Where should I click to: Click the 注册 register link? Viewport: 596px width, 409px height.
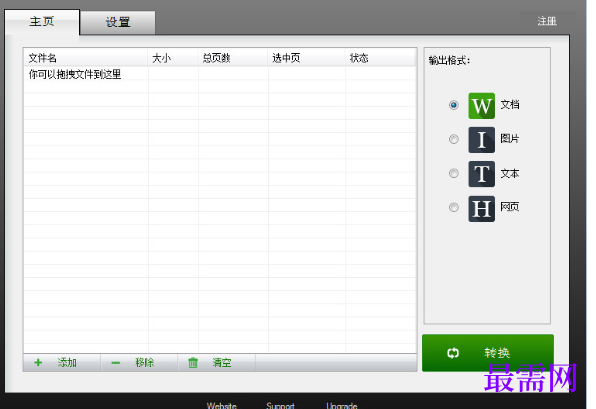(x=547, y=21)
